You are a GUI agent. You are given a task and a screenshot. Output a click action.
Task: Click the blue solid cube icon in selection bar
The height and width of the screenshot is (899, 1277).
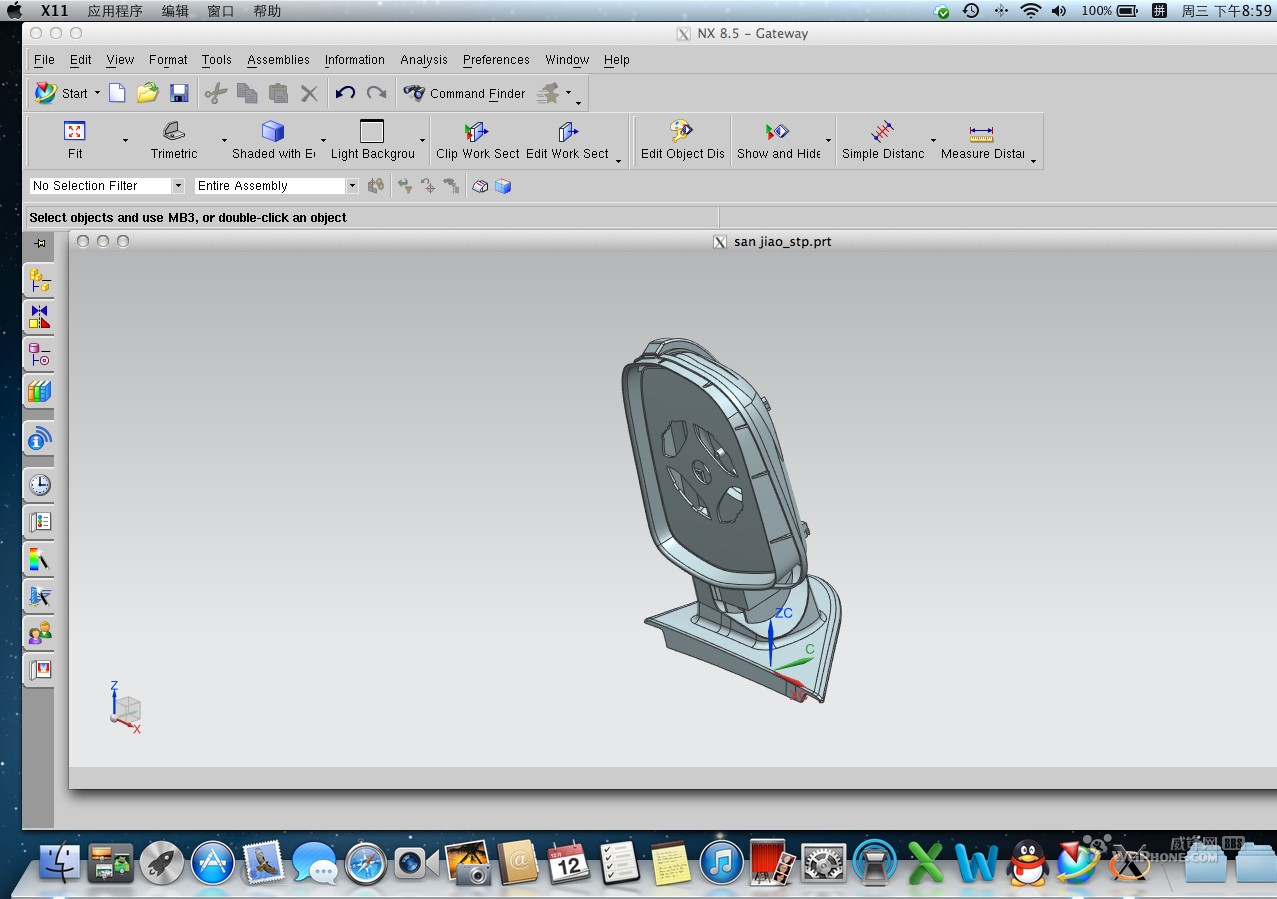coord(503,186)
